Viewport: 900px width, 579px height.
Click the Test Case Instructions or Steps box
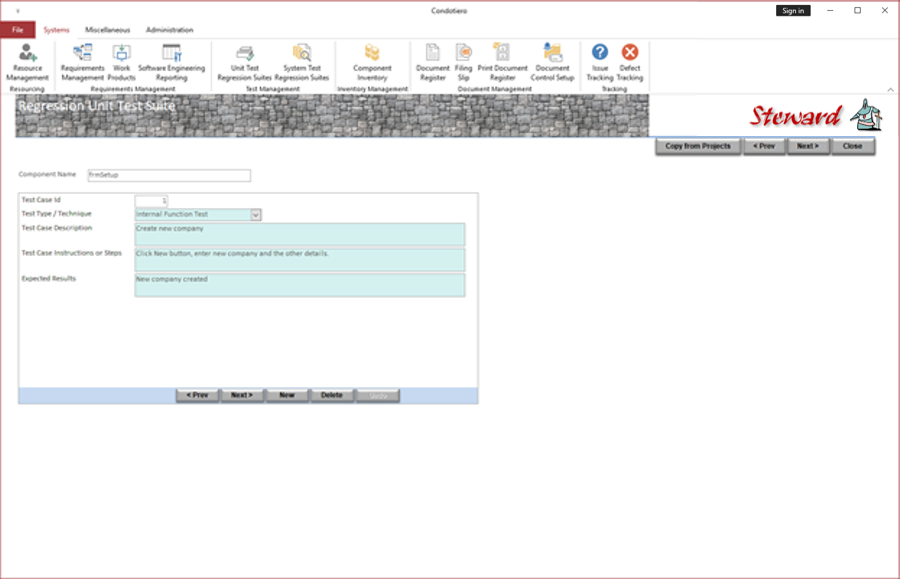(300, 259)
